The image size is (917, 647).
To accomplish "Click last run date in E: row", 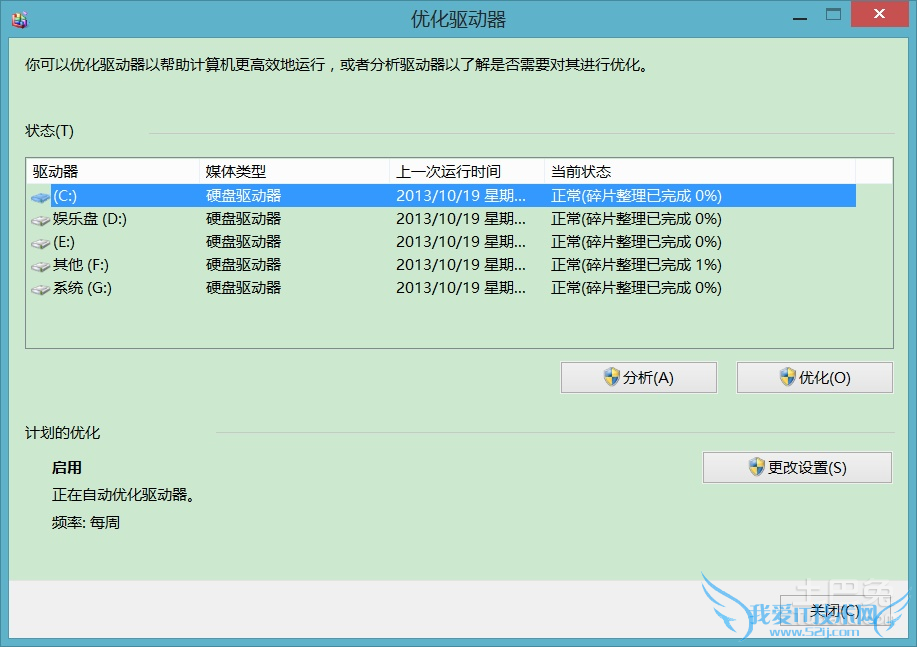I will (461, 242).
